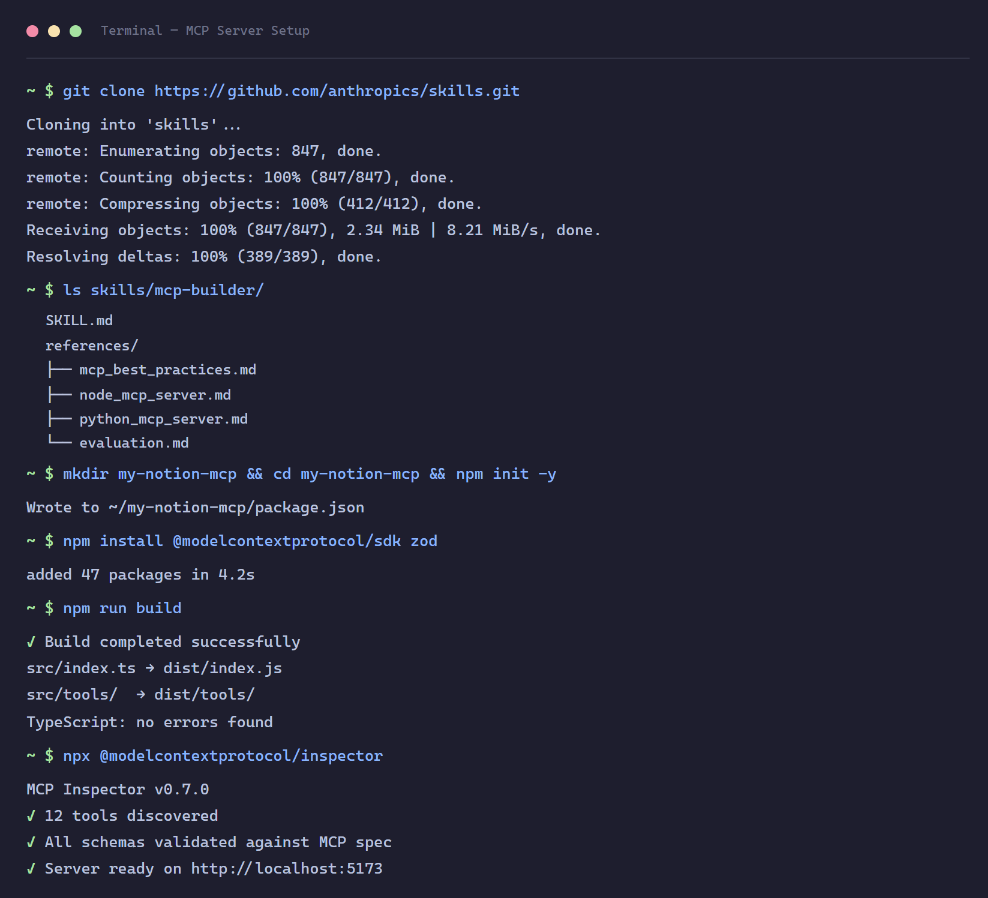Image resolution: width=988 pixels, height=898 pixels.
Task: Click 'src/tools/ → dist/tools/' line
Action: [141, 695]
